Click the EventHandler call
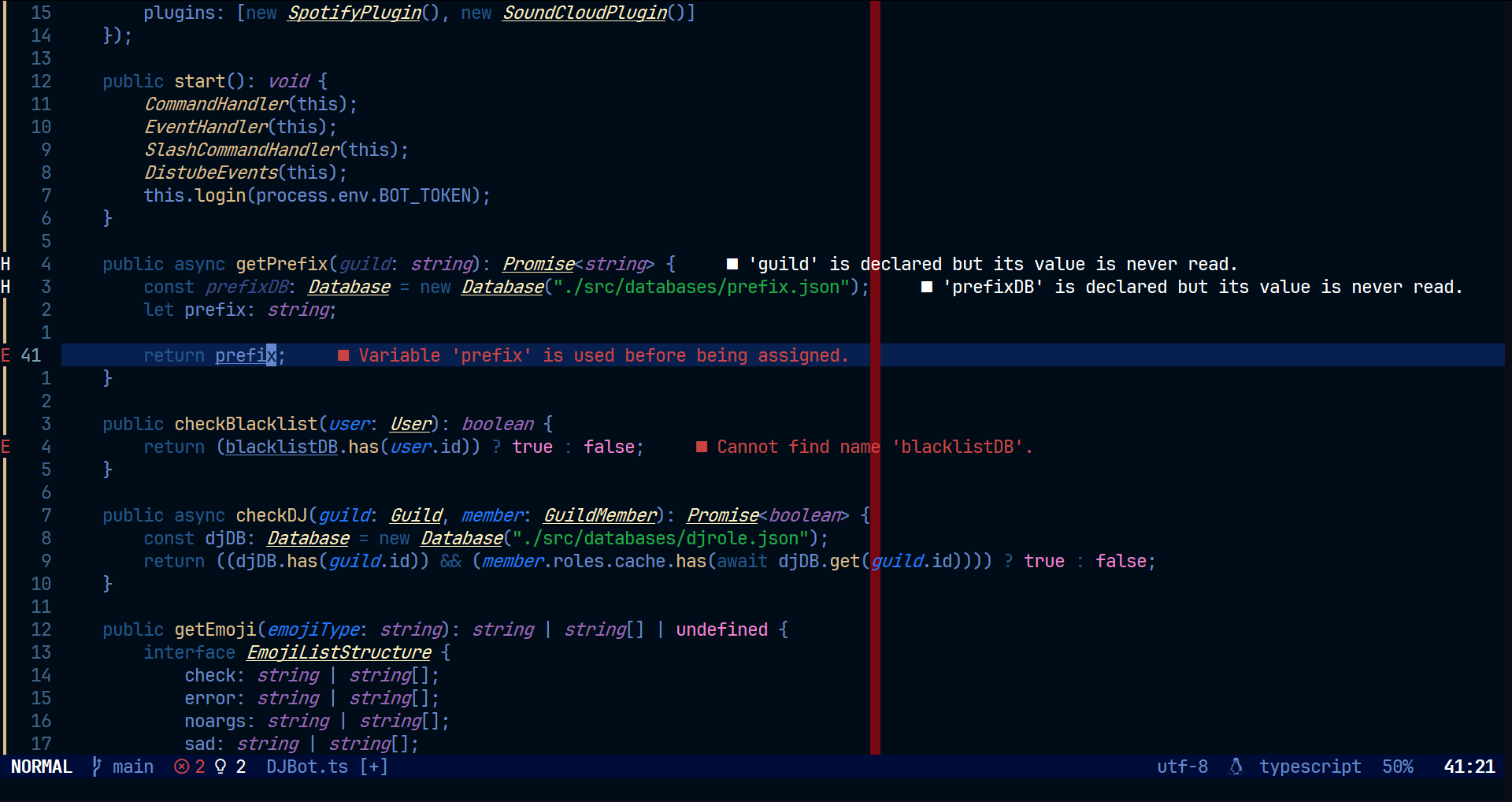1512x802 pixels. coord(206,127)
